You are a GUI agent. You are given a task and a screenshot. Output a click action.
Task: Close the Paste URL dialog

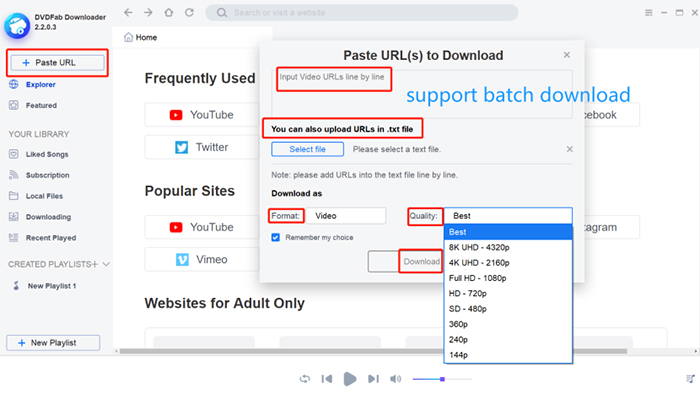pos(567,55)
